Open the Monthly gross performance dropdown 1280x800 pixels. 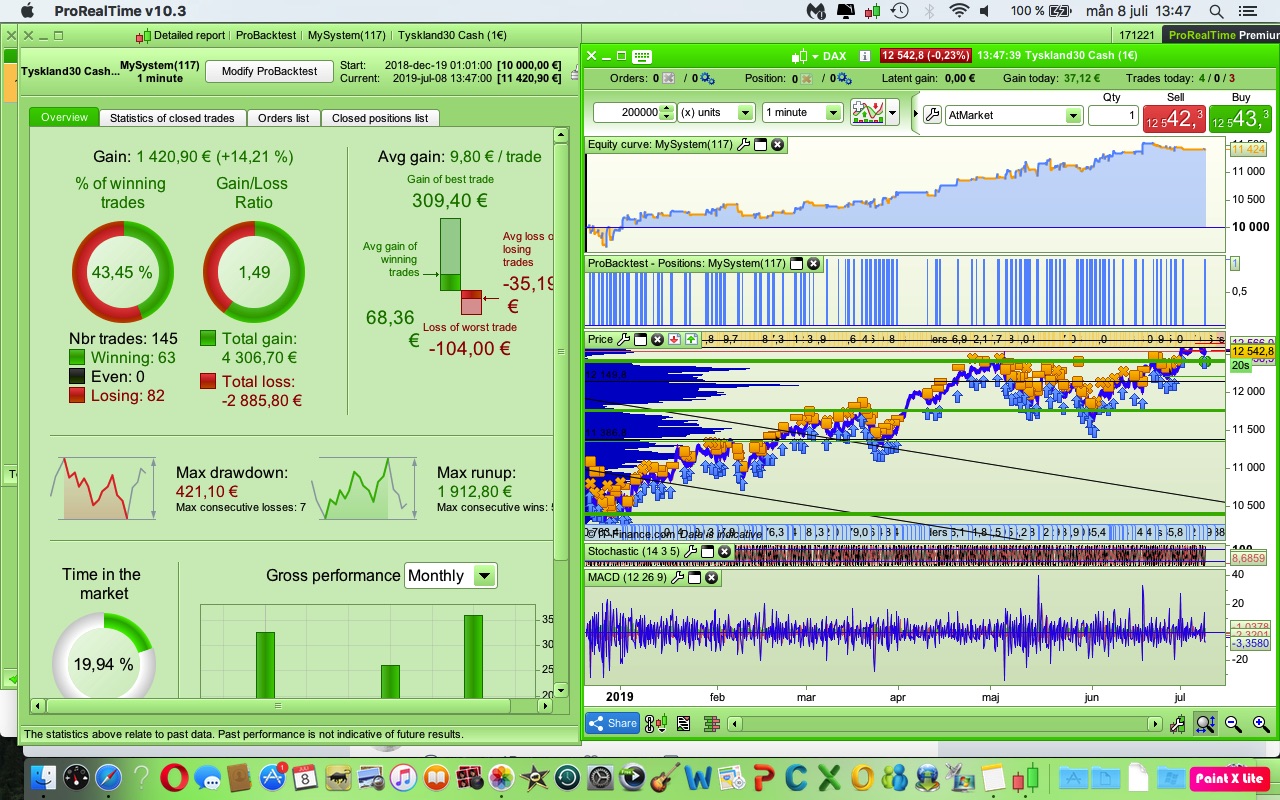(x=482, y=575)
